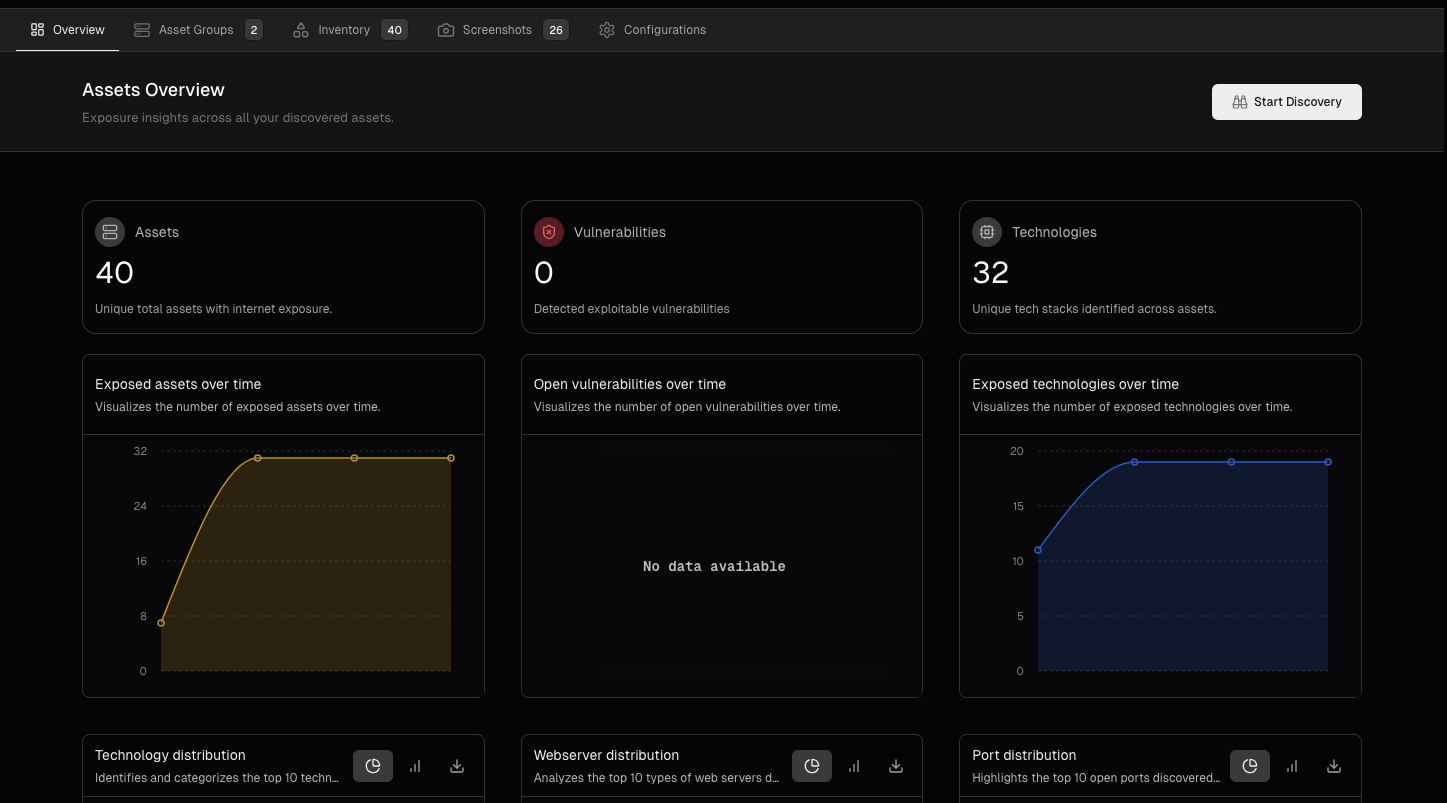Image resolution: width=1447 pixels, height=803 pixels.
Task: Click the Screenshots count badge 26
Action: (556, 30)
